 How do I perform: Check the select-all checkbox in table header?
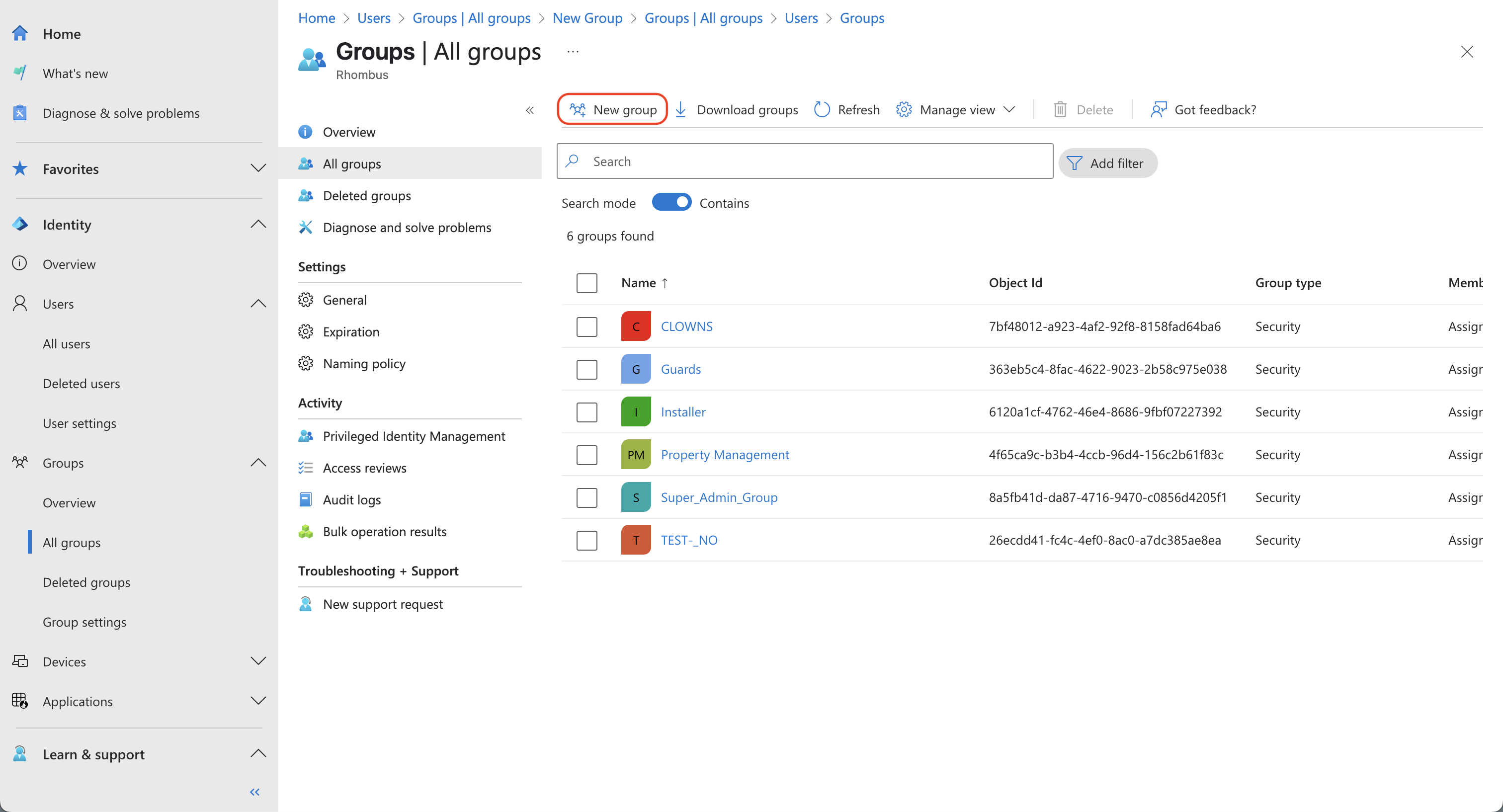tap(586, 283)
